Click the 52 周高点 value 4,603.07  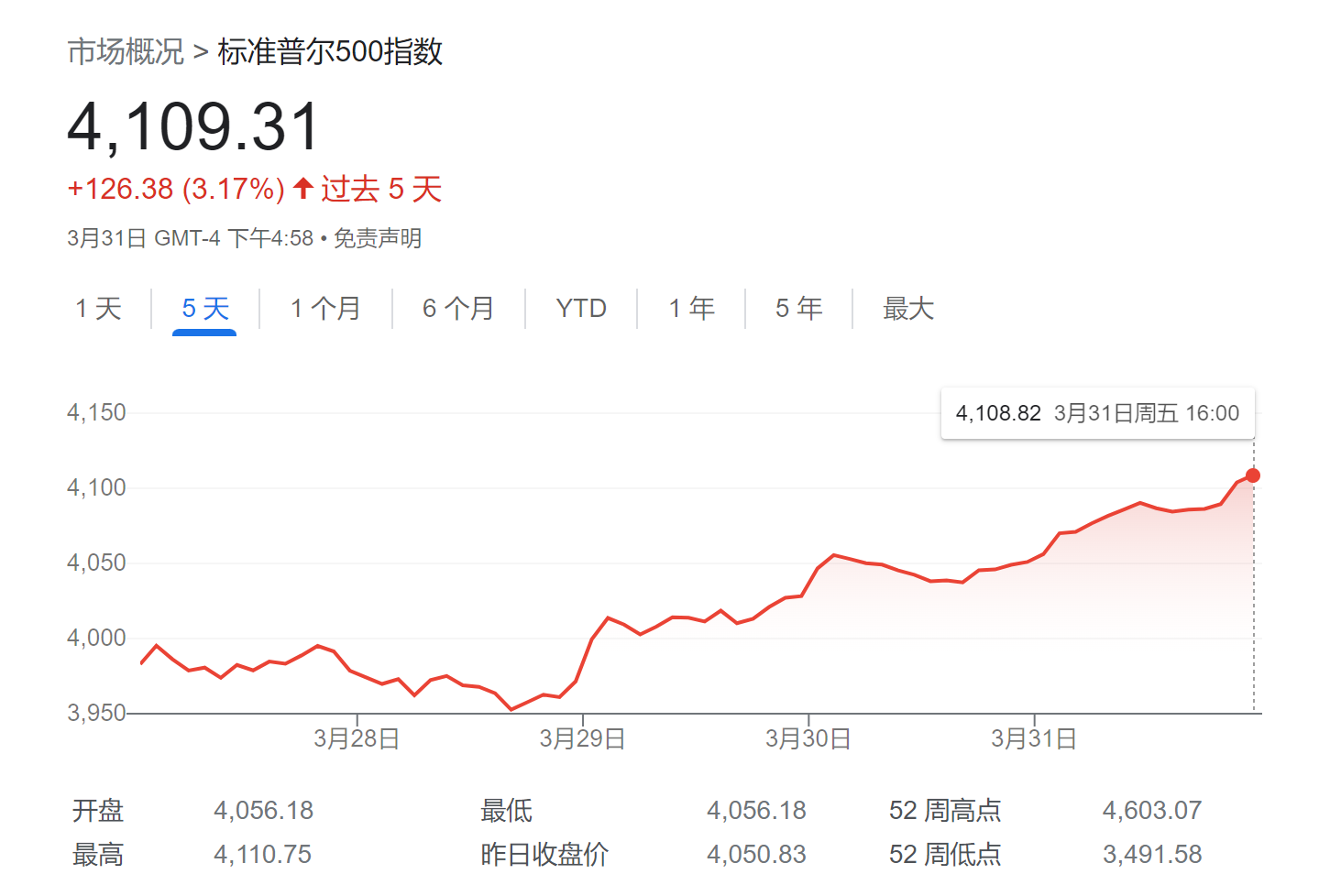tap(1152, 811)
